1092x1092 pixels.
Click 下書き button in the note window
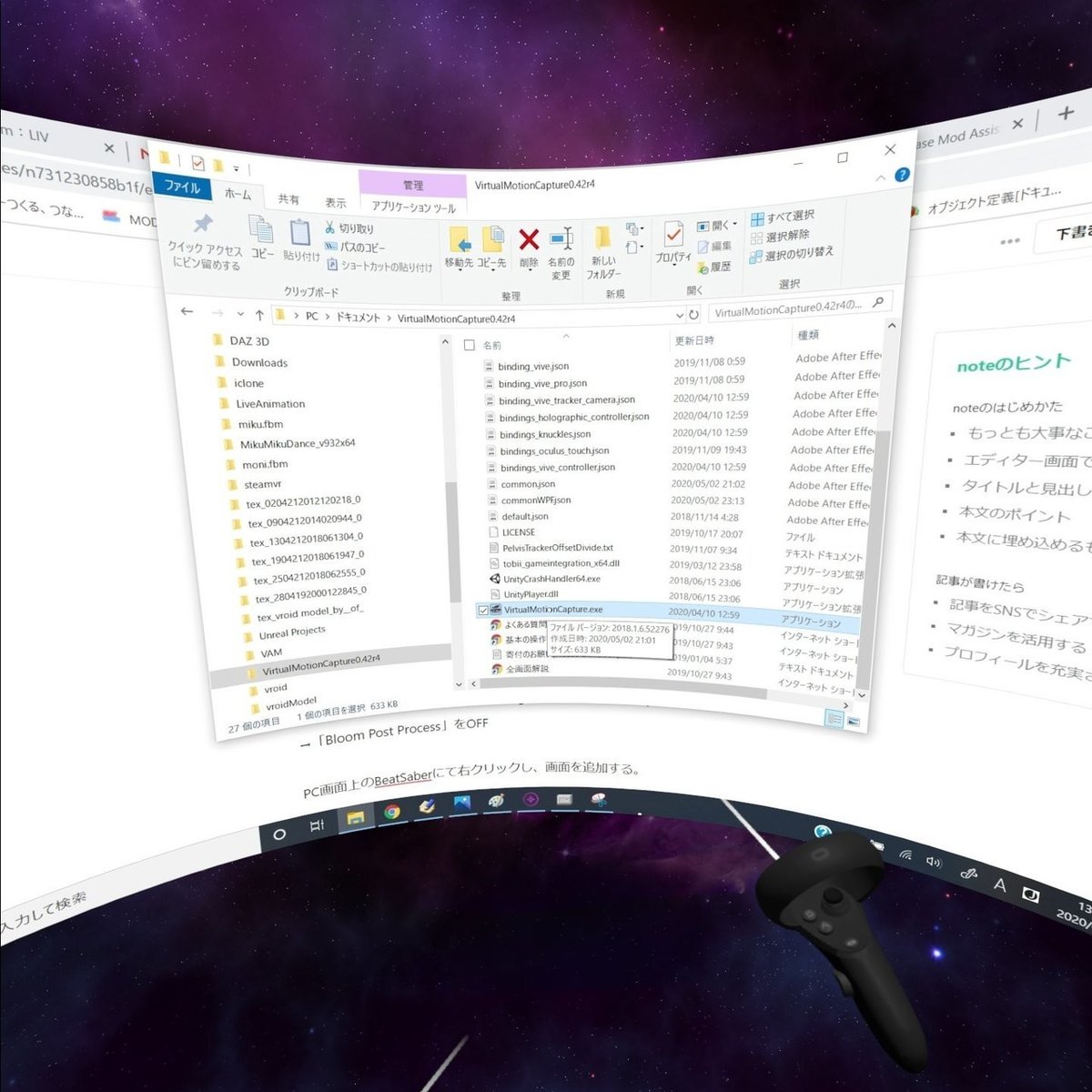tap(1073, 233)
